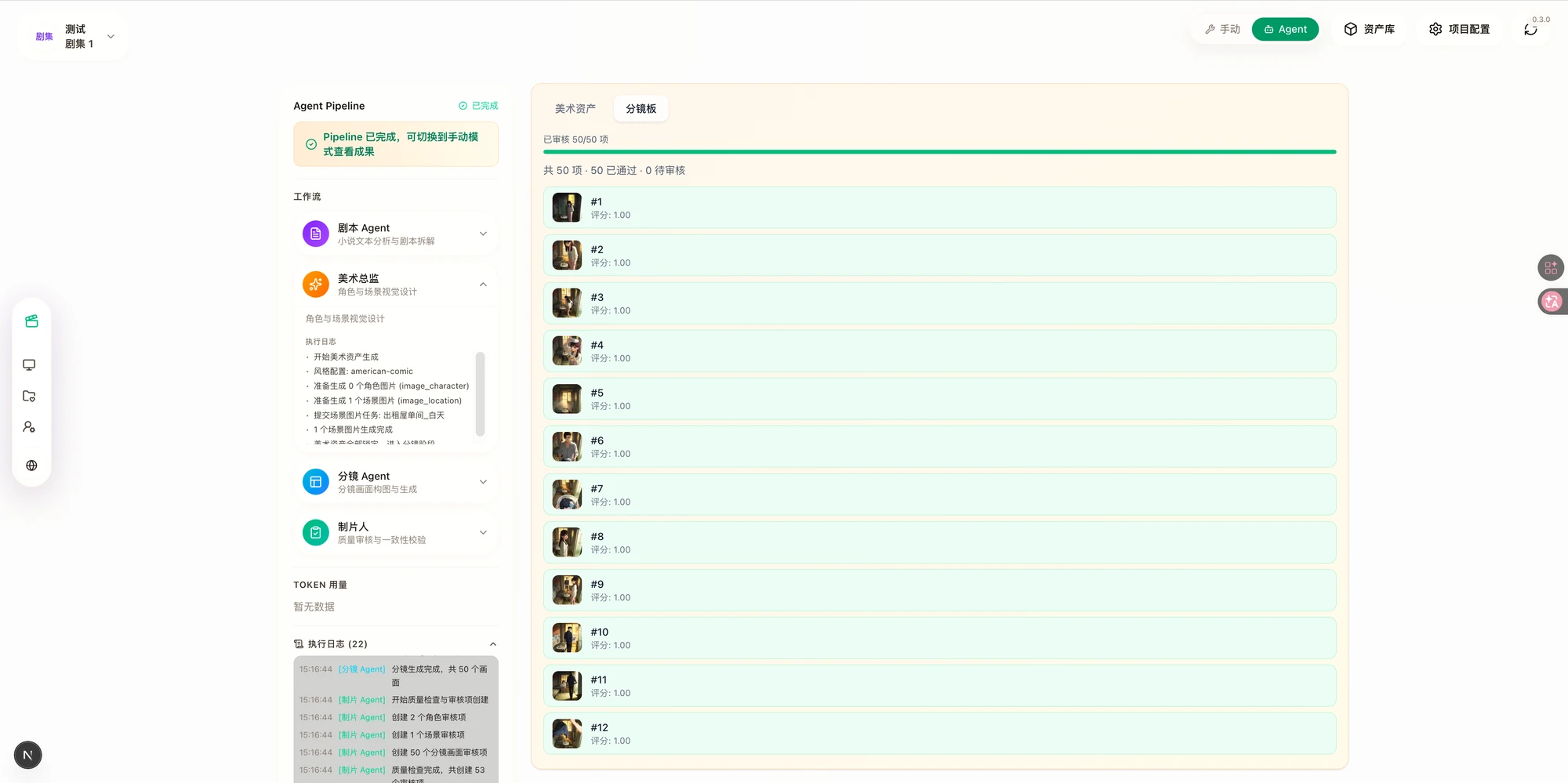Click the green review progress bar
Screen dimensions: 1568x783
939,152
